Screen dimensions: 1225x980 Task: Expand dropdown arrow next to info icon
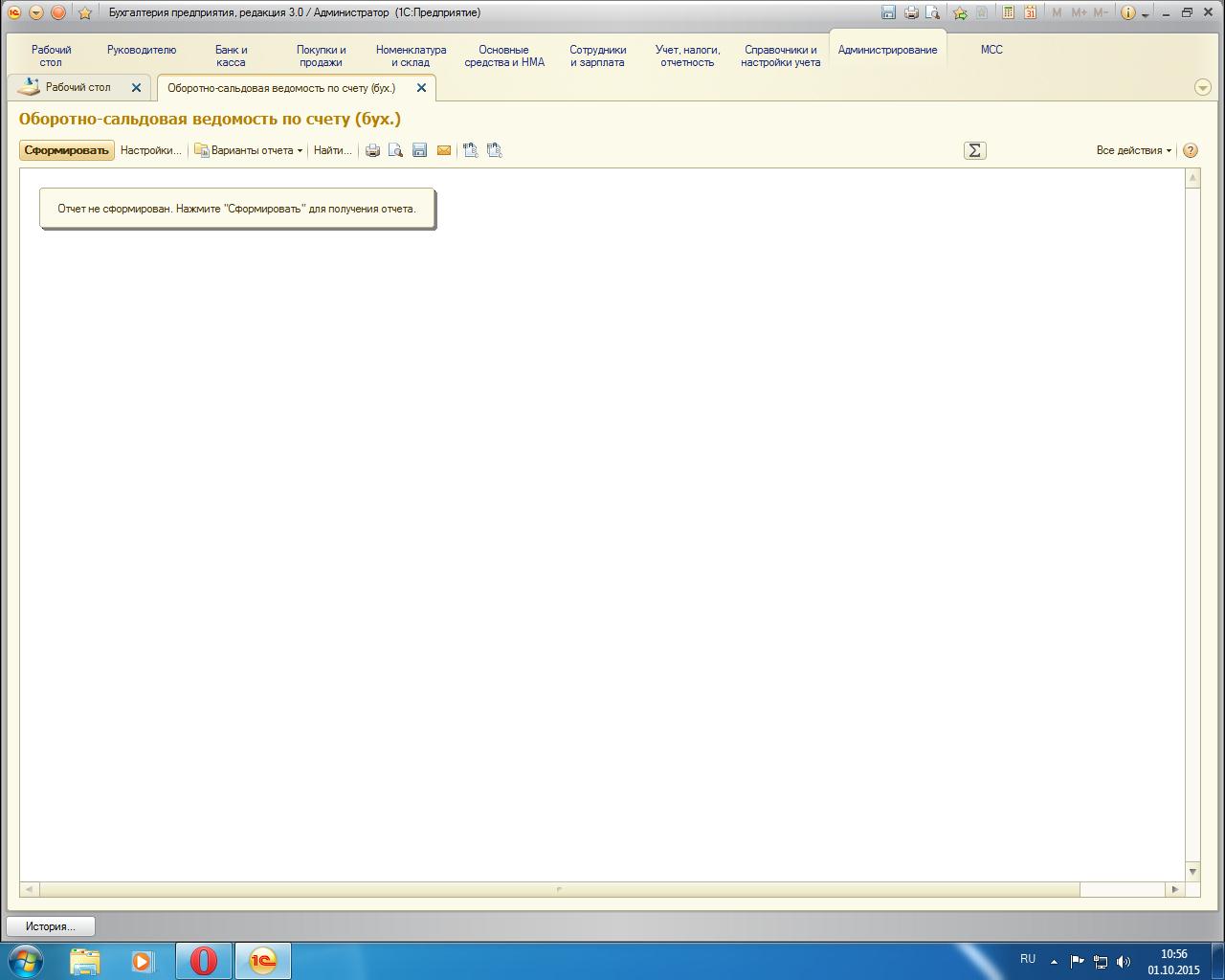1146,14
